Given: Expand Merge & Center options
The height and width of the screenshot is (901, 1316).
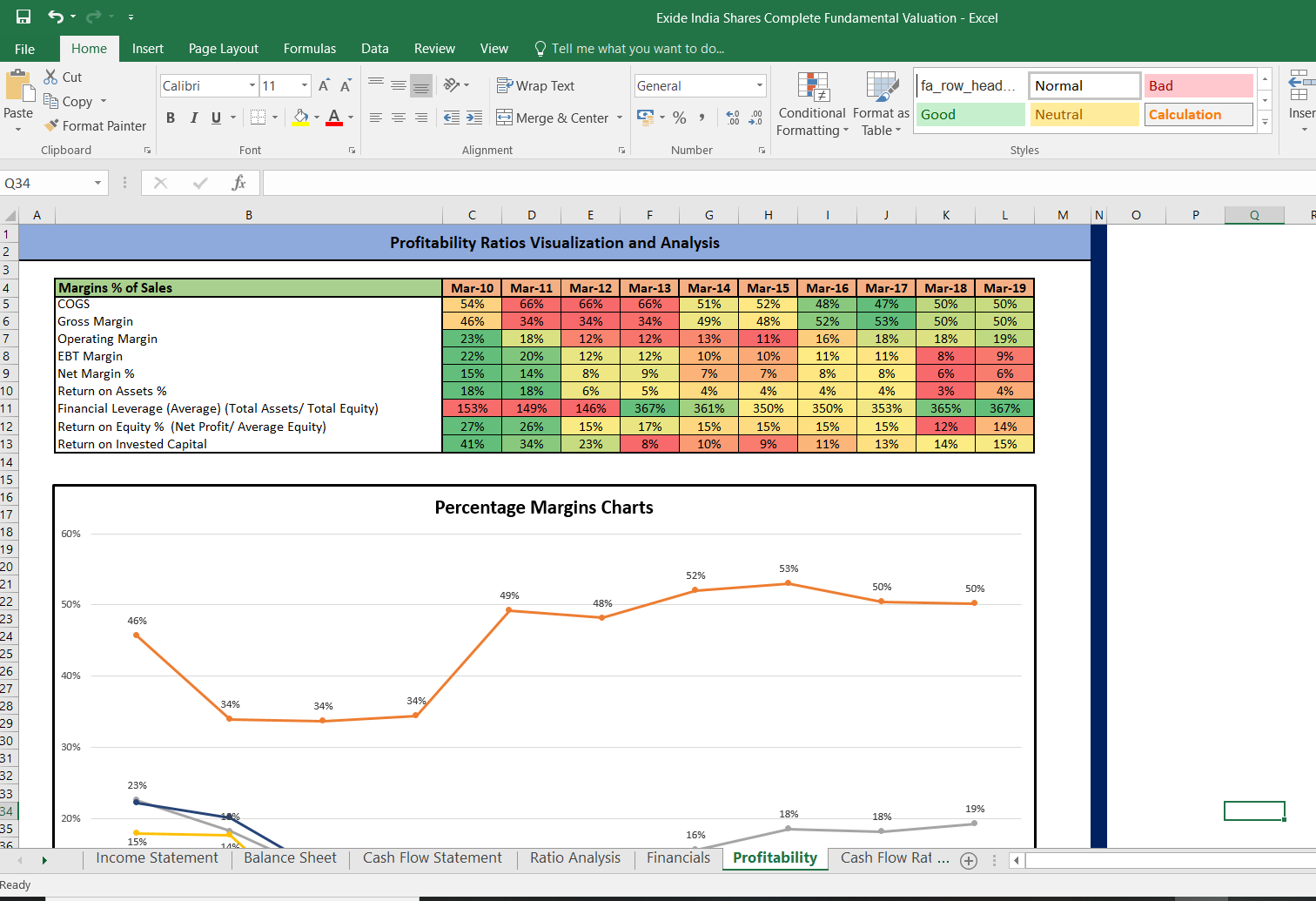Looking at the screenshot, I should [620, 118].
